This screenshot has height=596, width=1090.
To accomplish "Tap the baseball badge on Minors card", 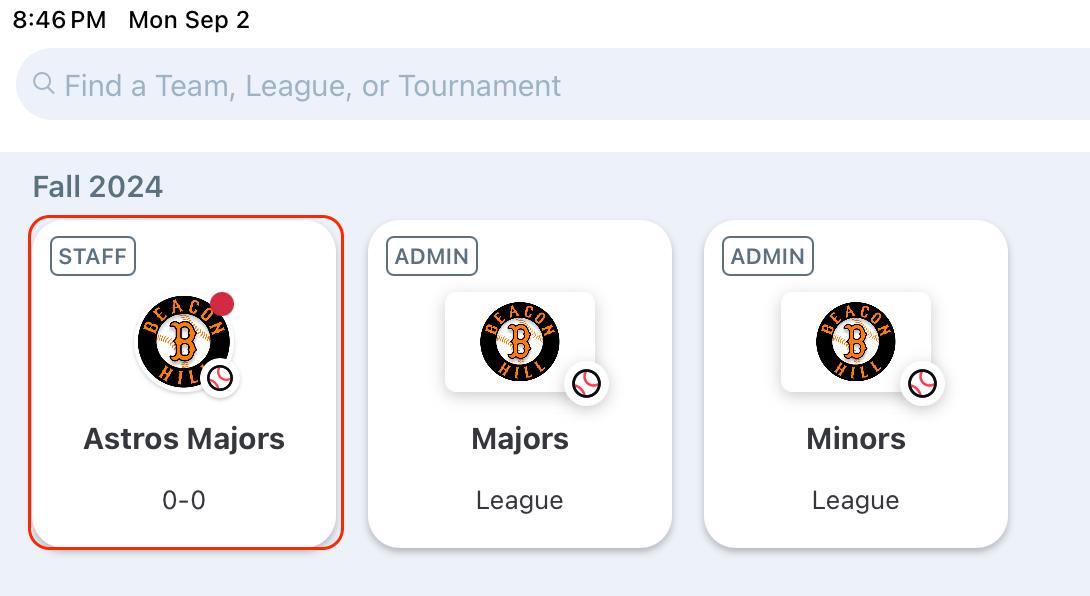I will tap(922, 383).
